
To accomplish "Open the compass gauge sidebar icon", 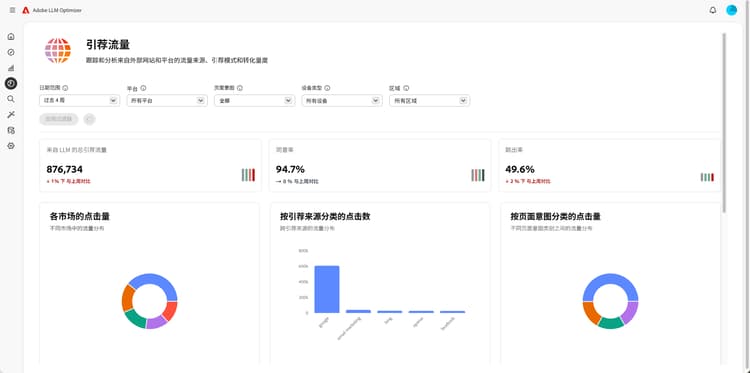I will coord(11,52).
